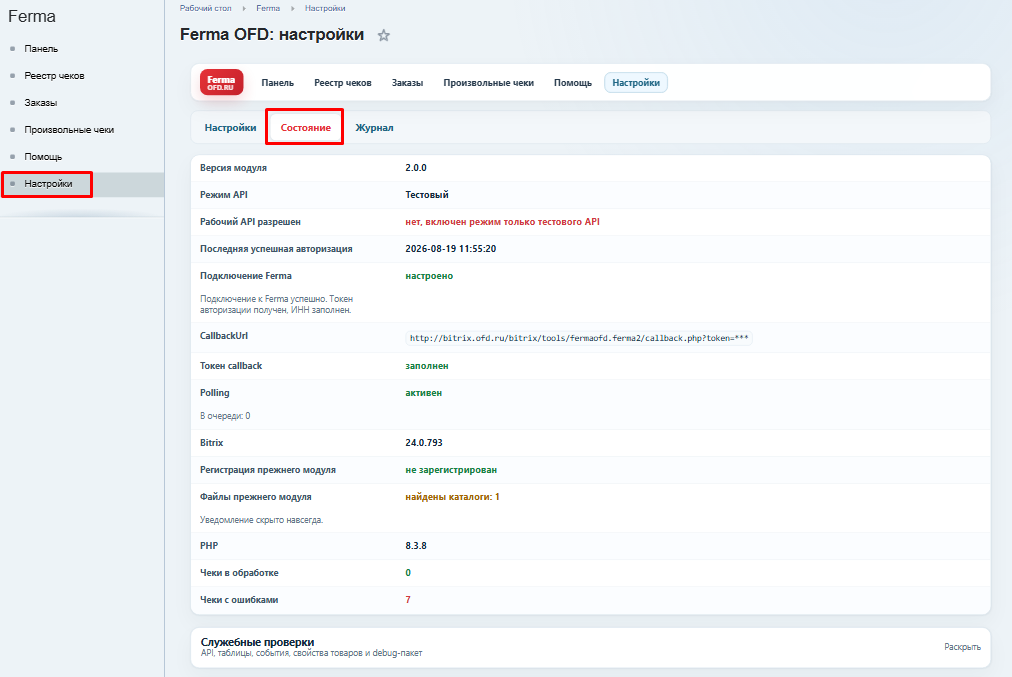
Task: Click the 'Версия модуля' row label
Action: tap(233, 168)
